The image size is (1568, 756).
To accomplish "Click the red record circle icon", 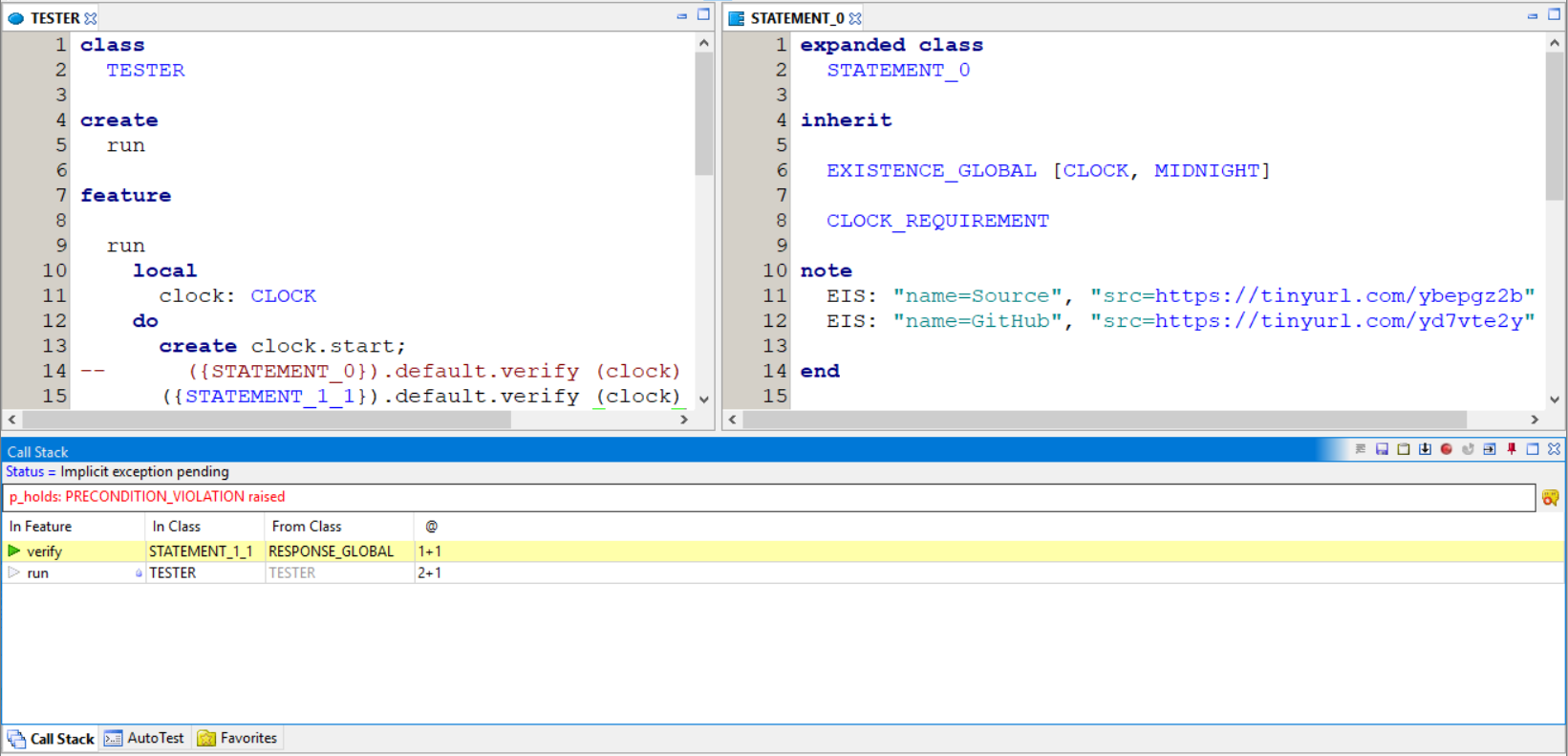I will (1447, 449).
